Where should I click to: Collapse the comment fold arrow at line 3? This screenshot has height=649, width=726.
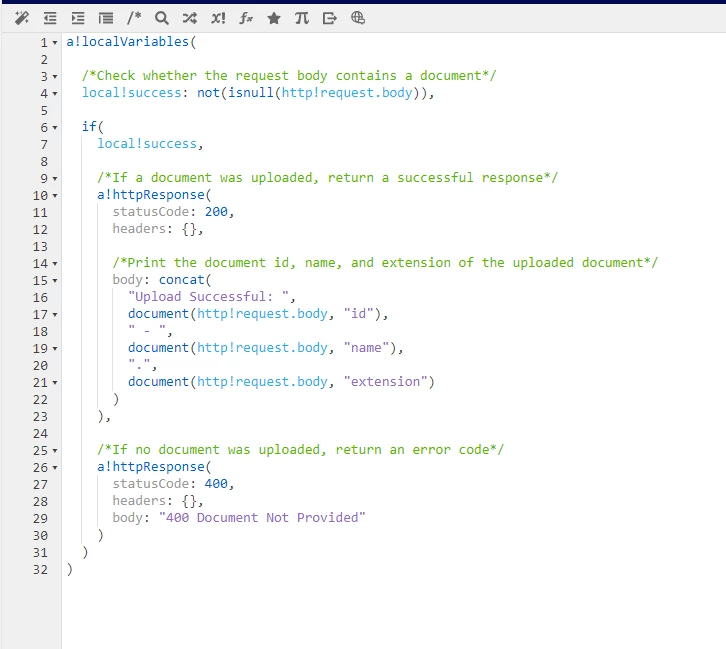pyautogui.click(x=55, y=76)
